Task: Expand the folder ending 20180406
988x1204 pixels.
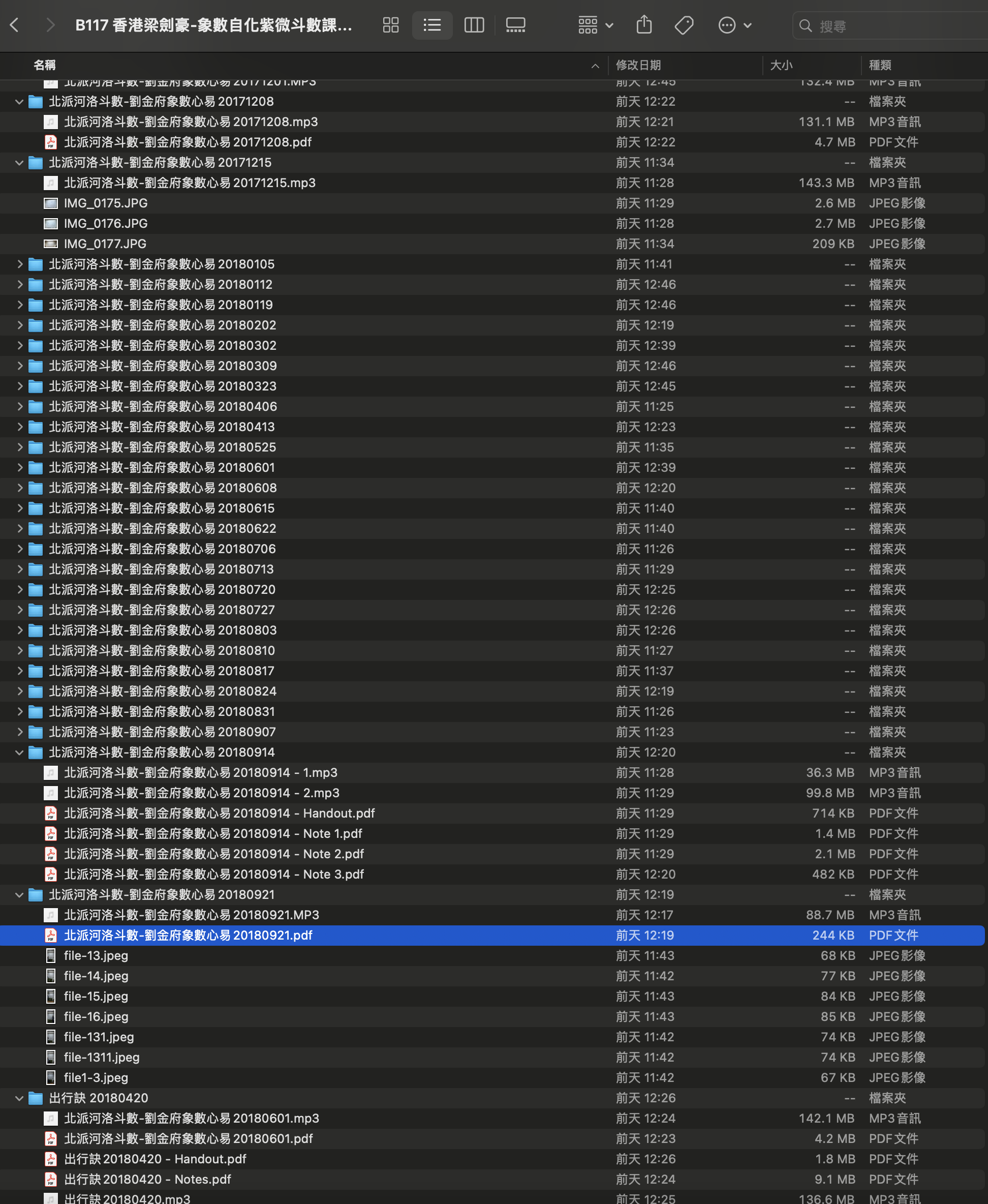Action: 19,406
